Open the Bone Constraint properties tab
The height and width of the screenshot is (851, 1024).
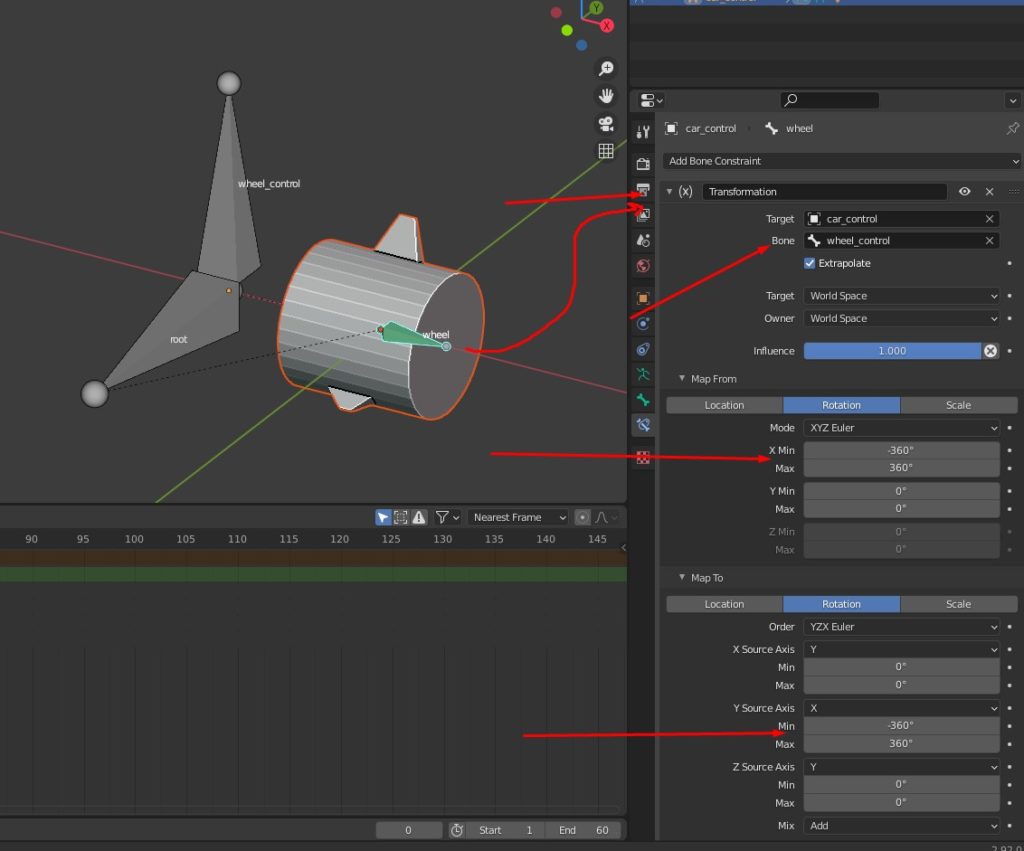[x=643, y=425]
